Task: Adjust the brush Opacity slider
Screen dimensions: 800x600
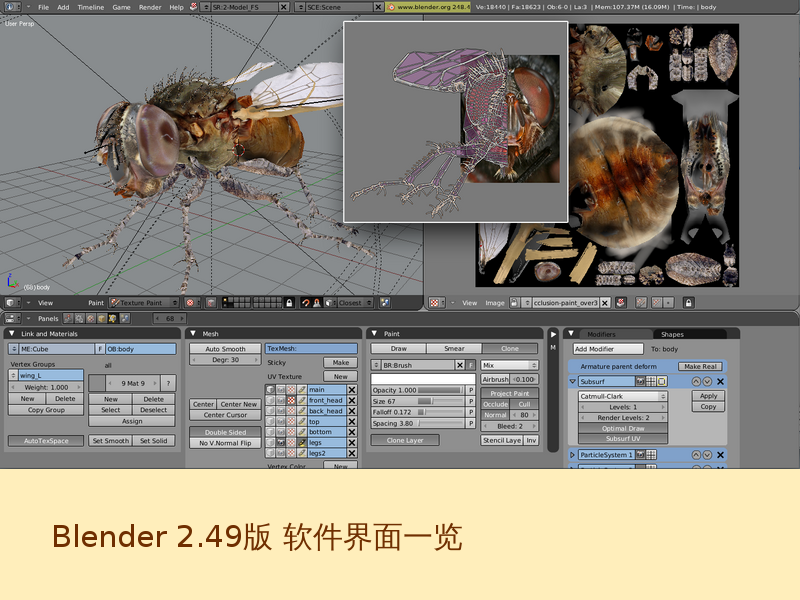Action: [x=418, y=390]
